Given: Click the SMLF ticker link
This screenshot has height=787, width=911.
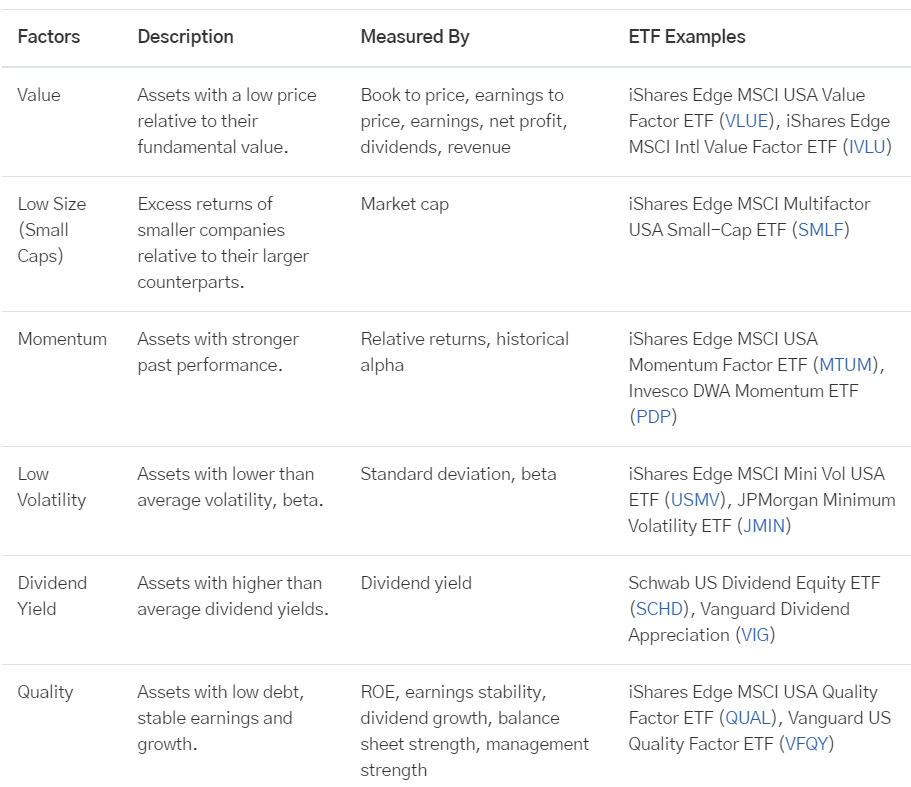Looking at the screenshot, I should click(820, 230).
